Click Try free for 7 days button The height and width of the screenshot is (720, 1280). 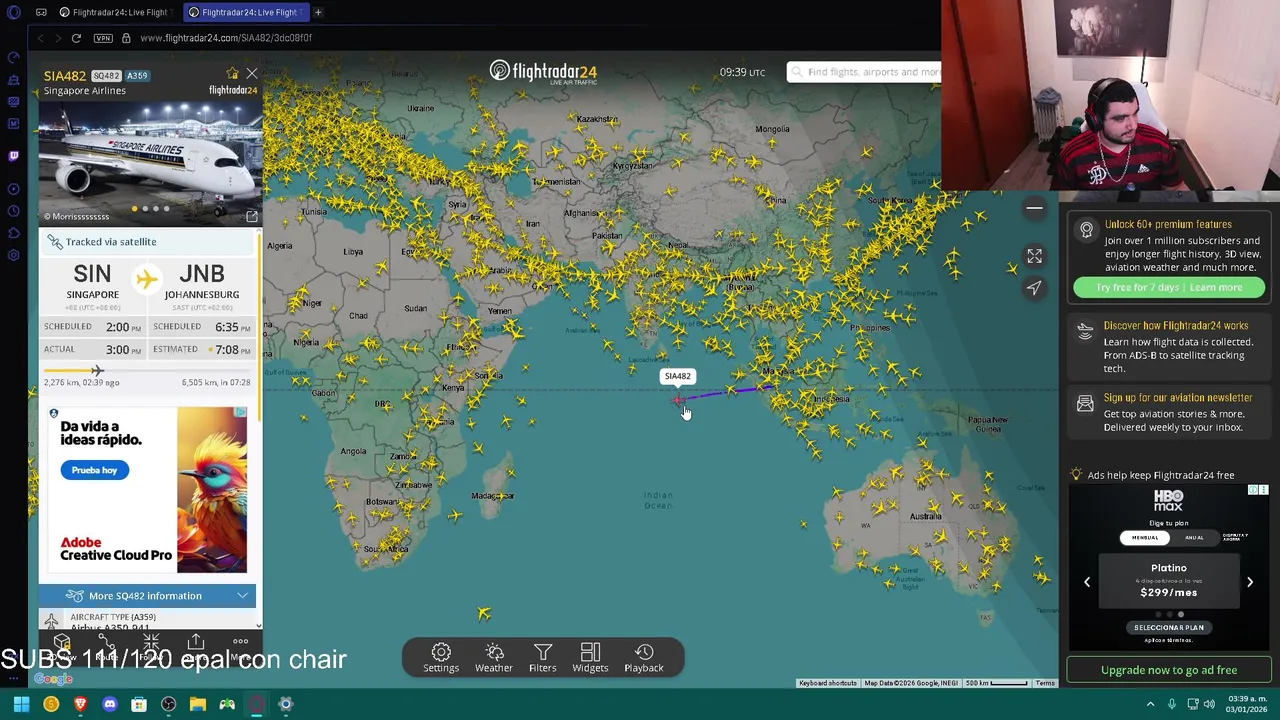1168,288
